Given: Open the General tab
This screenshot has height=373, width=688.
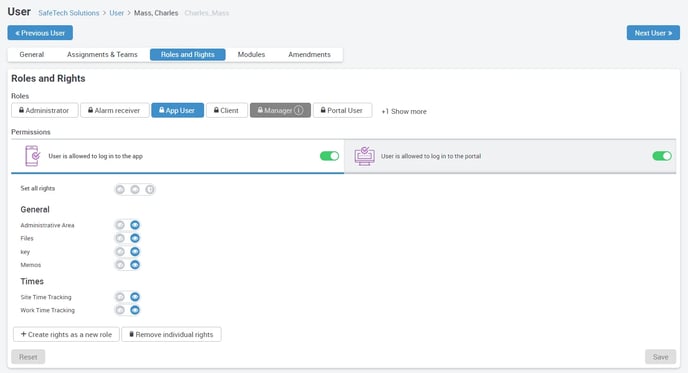Looking at the screenshot, I should pyautogui.click(x=32, y=54).
